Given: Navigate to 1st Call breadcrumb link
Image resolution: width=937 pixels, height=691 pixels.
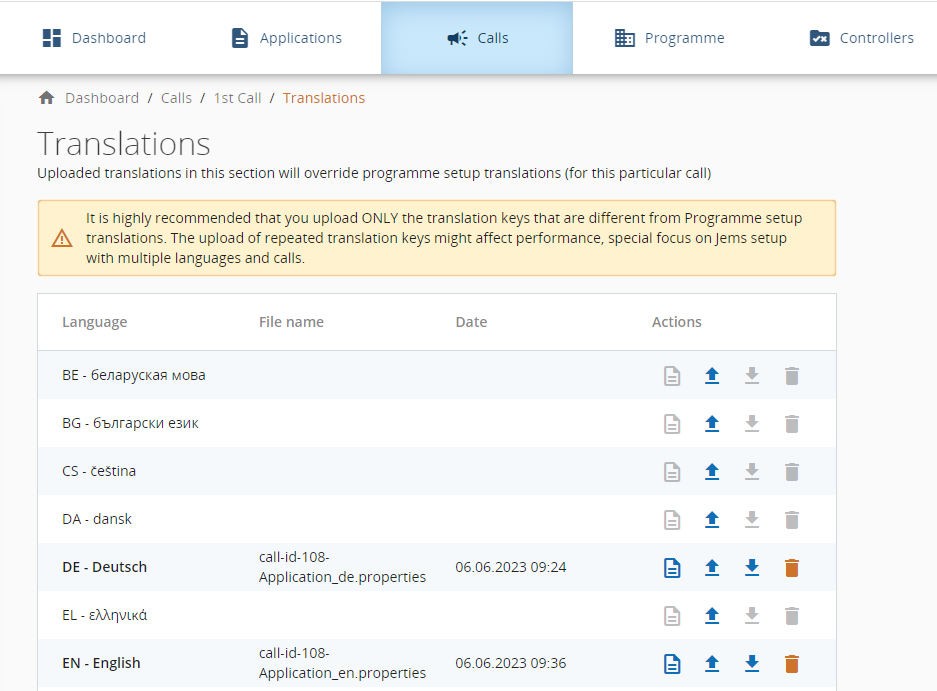Looking at the screenshot, I should point(237,98).
